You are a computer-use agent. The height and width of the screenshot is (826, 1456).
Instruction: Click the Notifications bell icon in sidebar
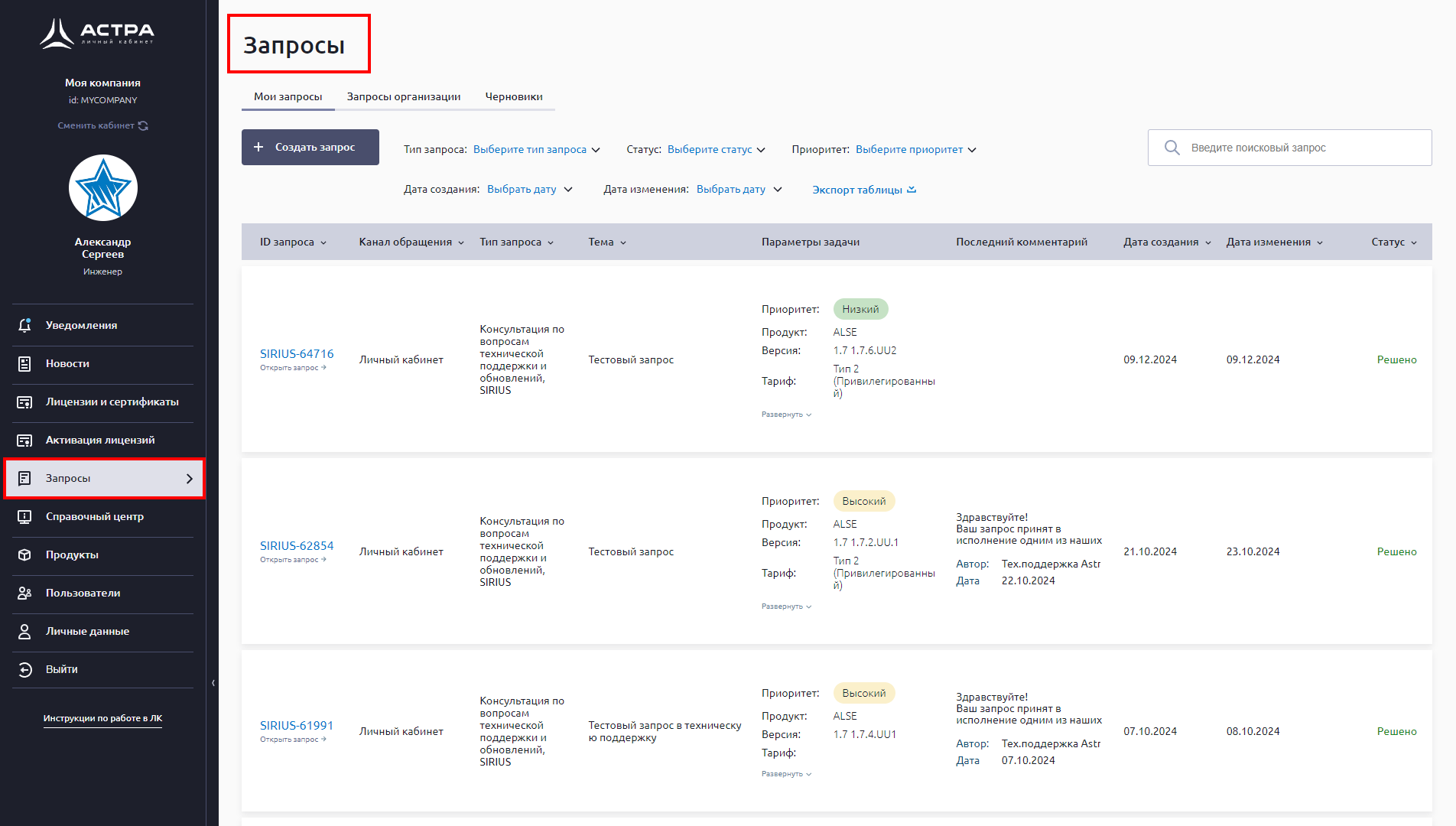pos(24,325)
